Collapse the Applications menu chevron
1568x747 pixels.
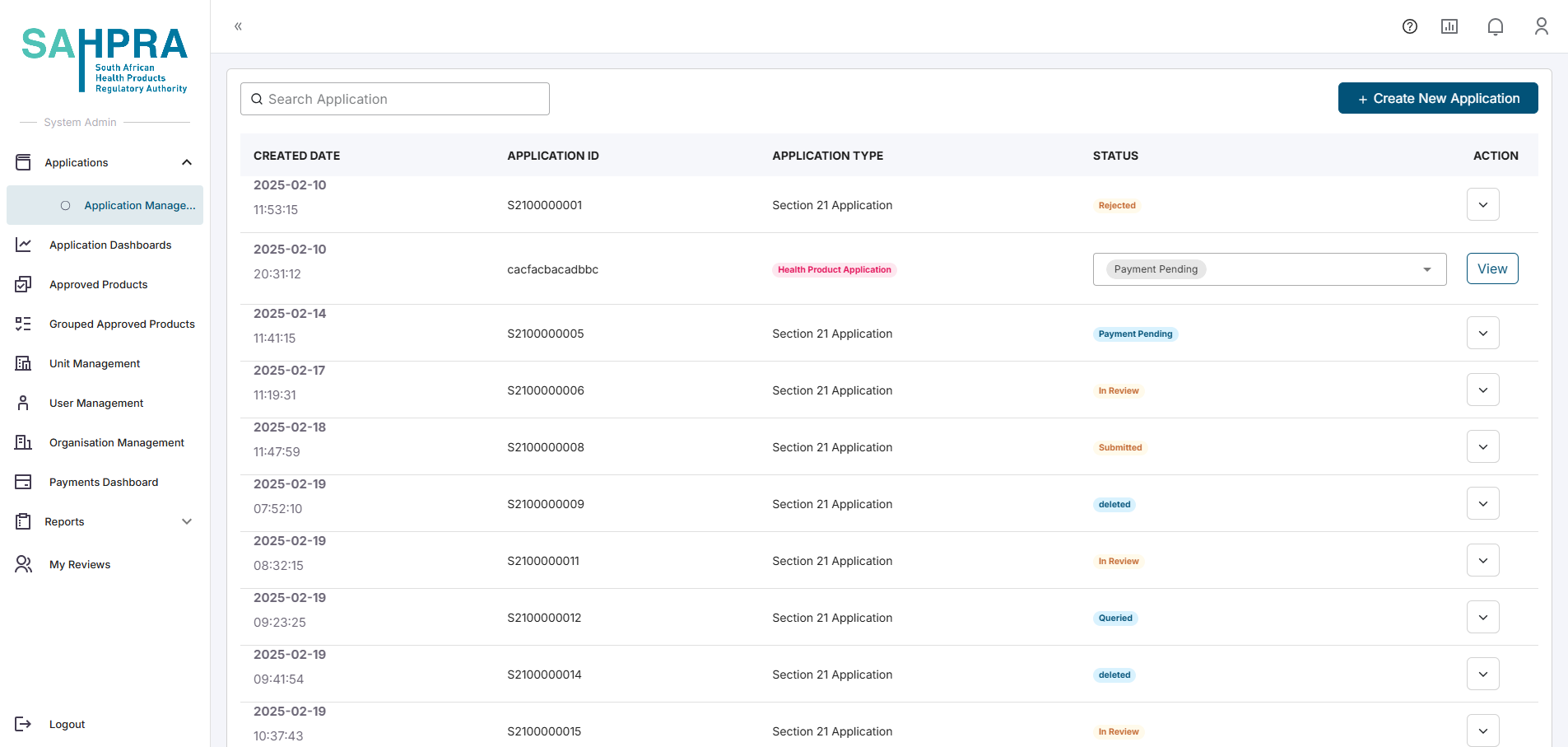point(187,162)
